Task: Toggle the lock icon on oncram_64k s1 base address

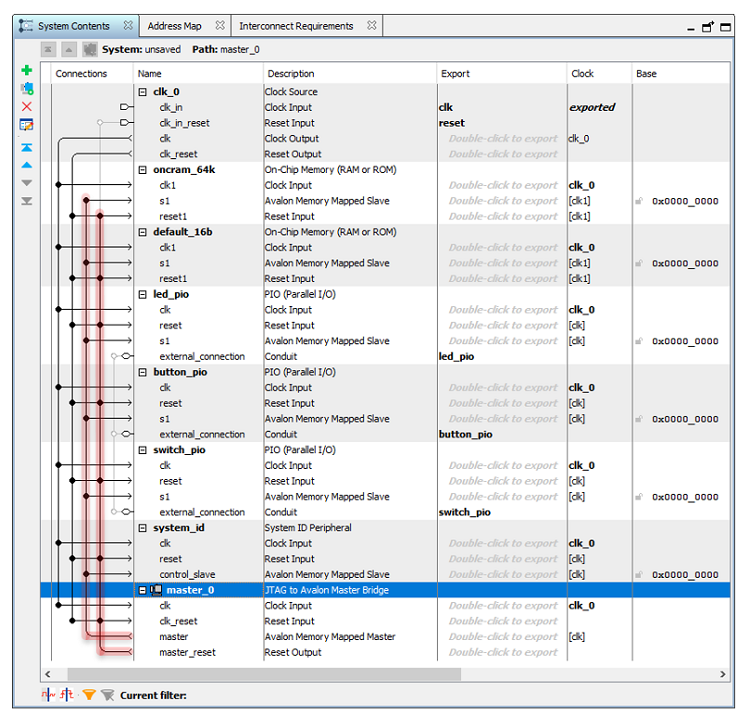Action: pyautogui.click(x=638, y=201)
